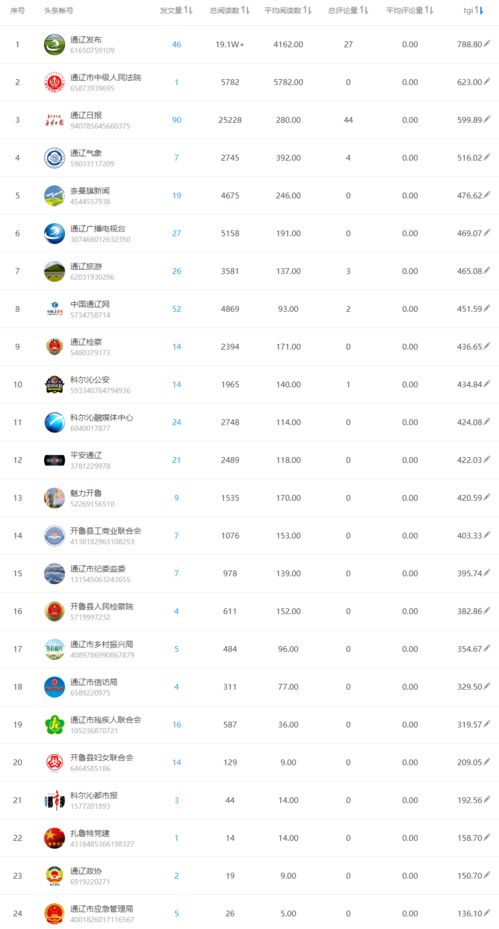
Task: Select account name 扎鲁特党建
Action: pyautogui.click(x=90, y=833)
